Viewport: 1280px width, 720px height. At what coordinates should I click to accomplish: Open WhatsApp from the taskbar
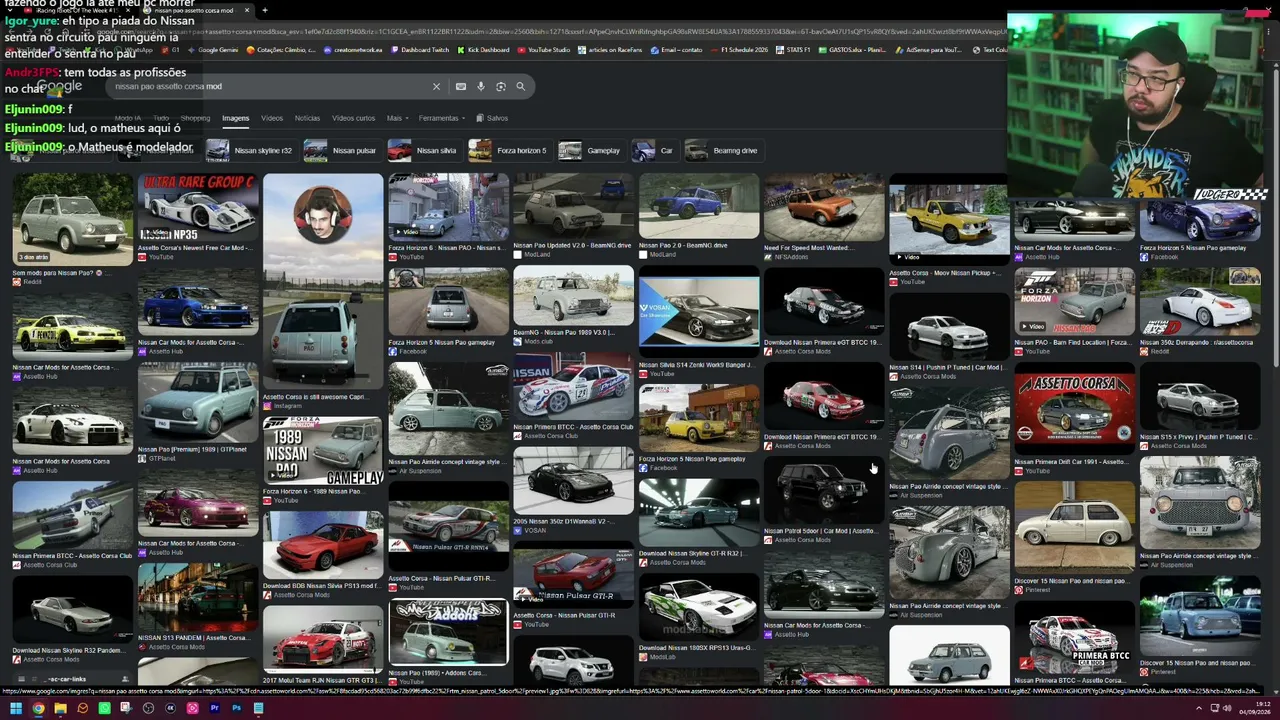(x=104, y=708)
